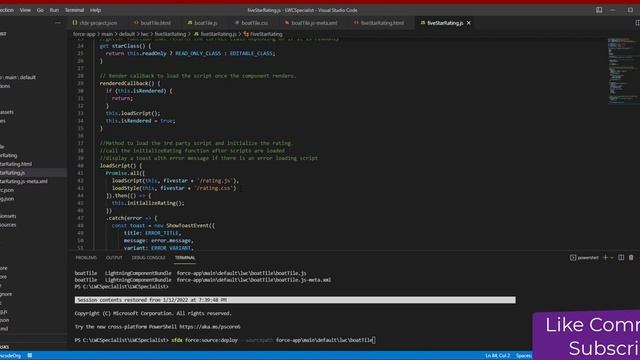This screenshot has height=360, width=640.
Task: Open the View menu
Action: (25, 10)
